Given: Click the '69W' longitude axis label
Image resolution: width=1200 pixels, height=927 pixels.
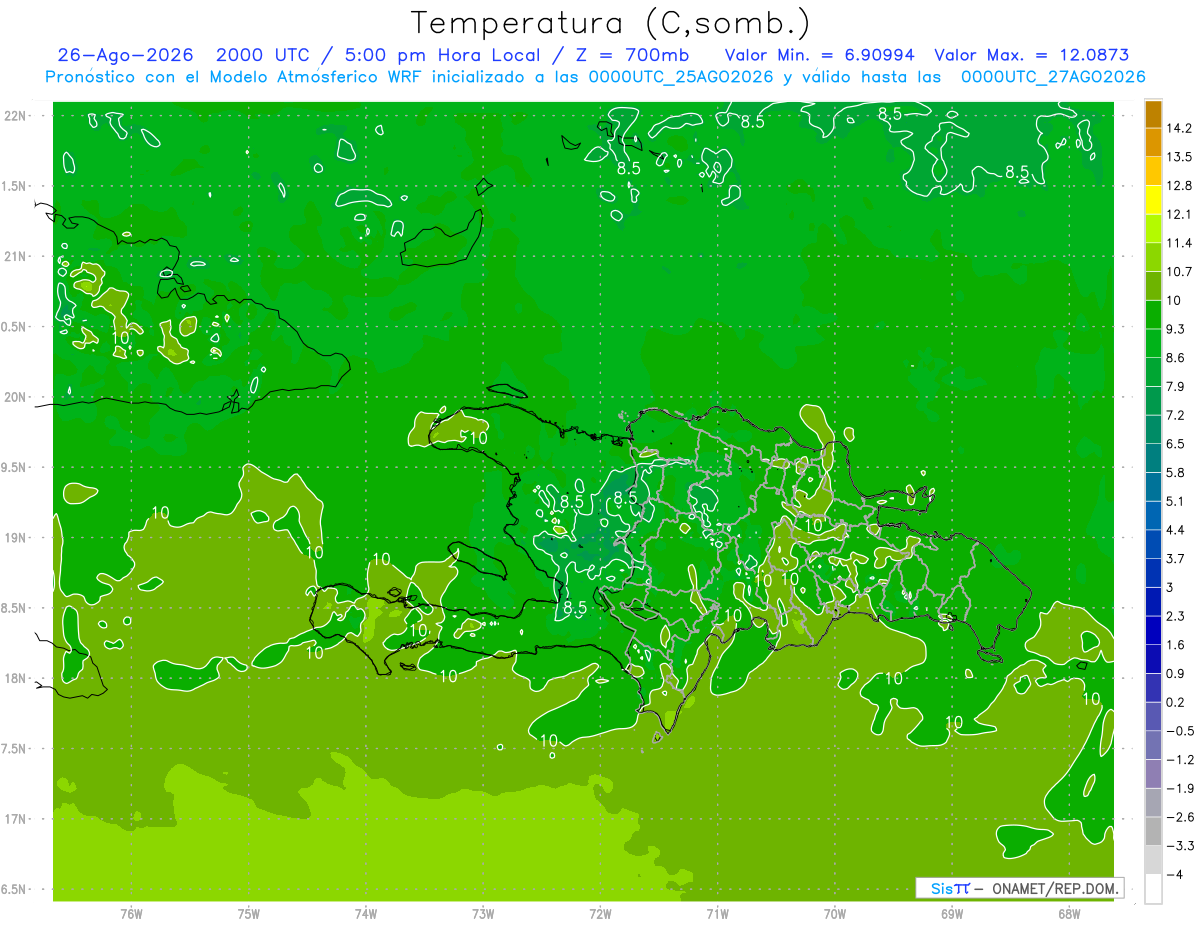Looking at the screenshot, I should pyautogui.click(x=951, y=914).
